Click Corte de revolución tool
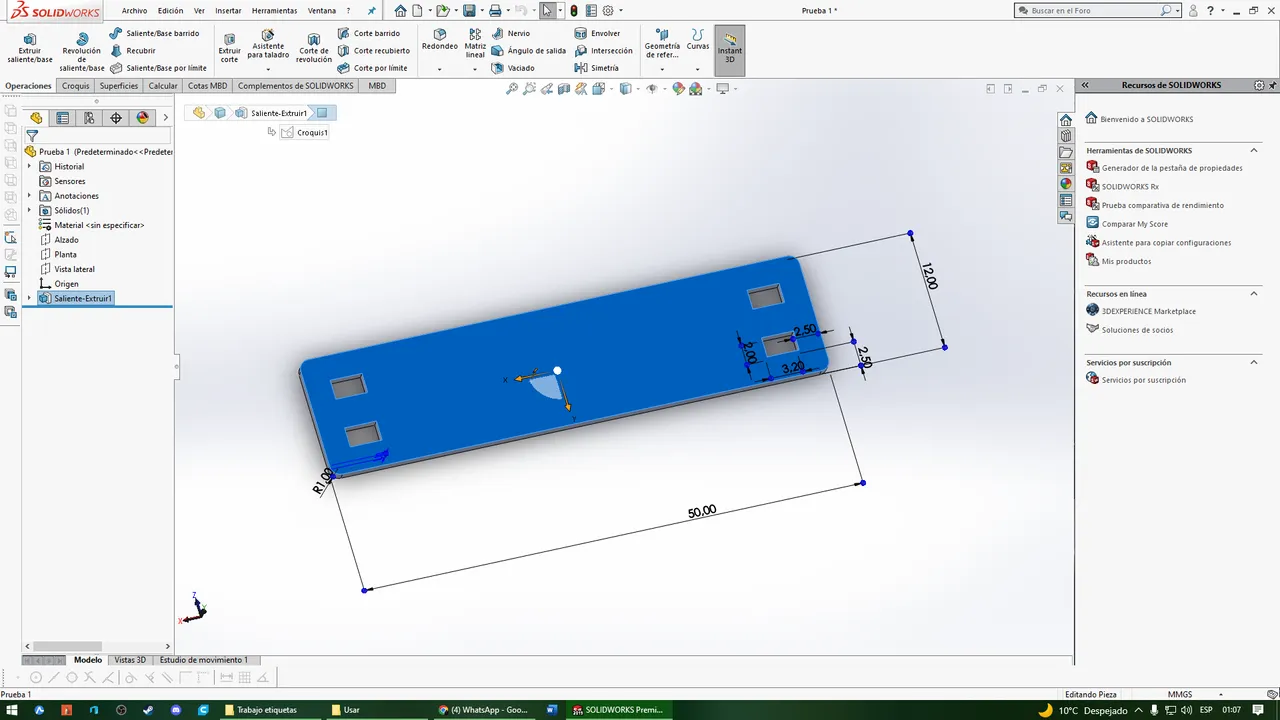 (x=314, y=48)
